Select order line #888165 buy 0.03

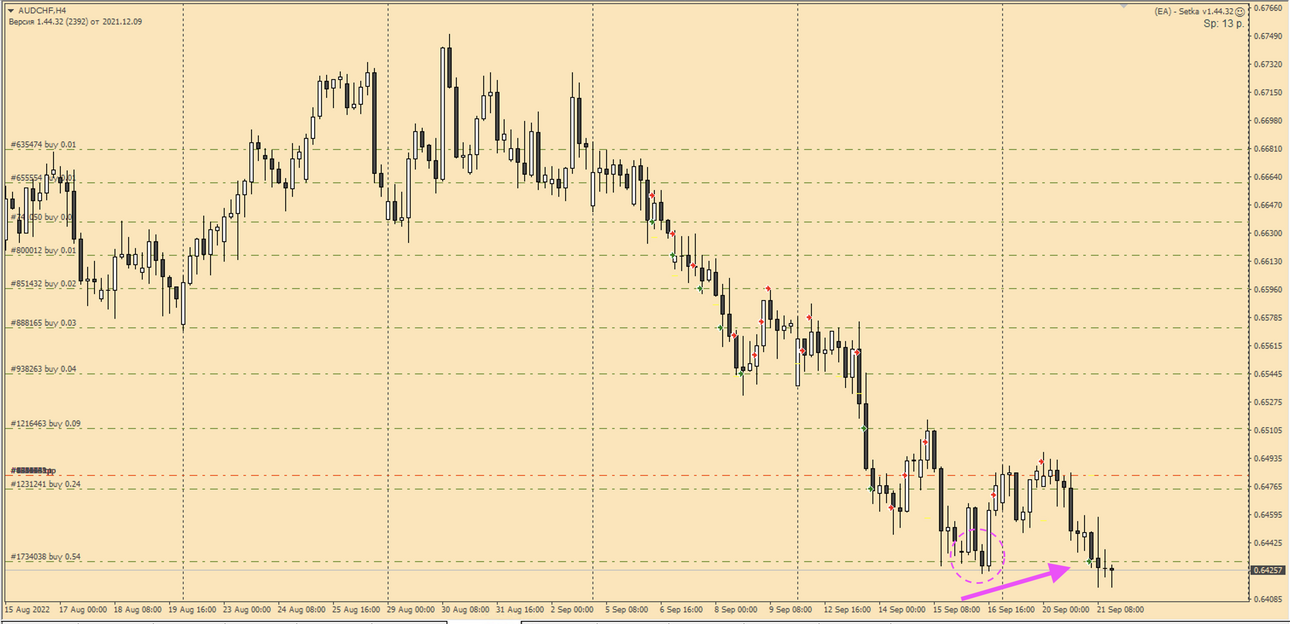[x=43, y=323]
